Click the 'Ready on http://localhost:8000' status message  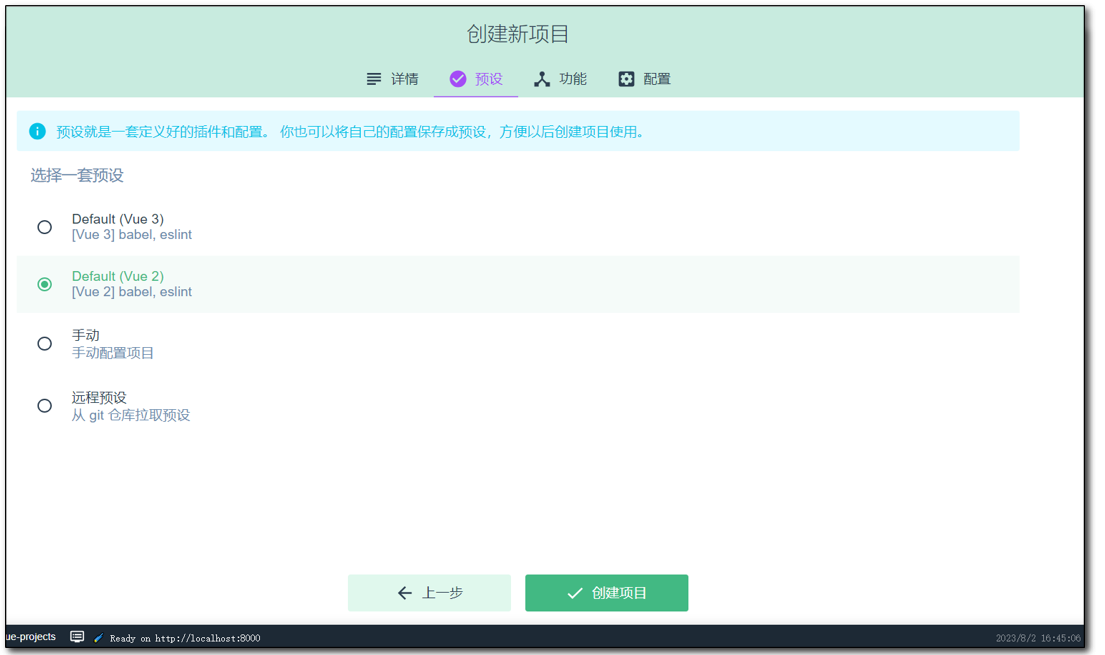(185, 638)
